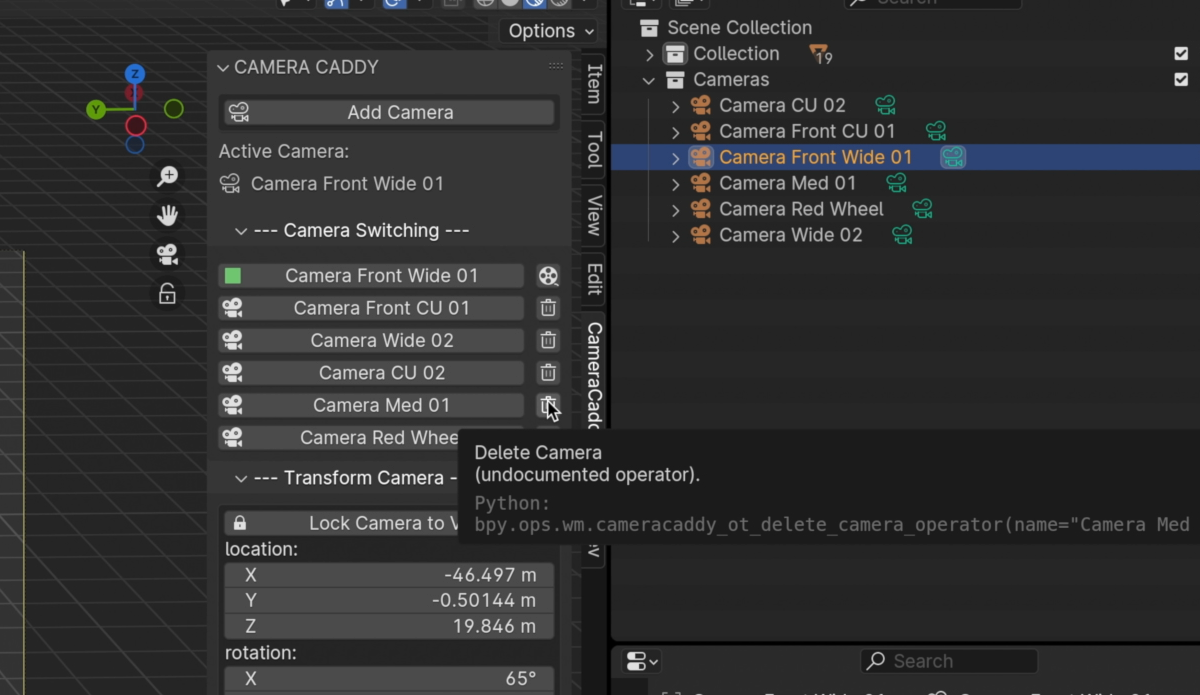The width and height of the screenshot is (1200, 695).
Task: Click the Search field in the lower editor
Action: click(x=949, y=661)
